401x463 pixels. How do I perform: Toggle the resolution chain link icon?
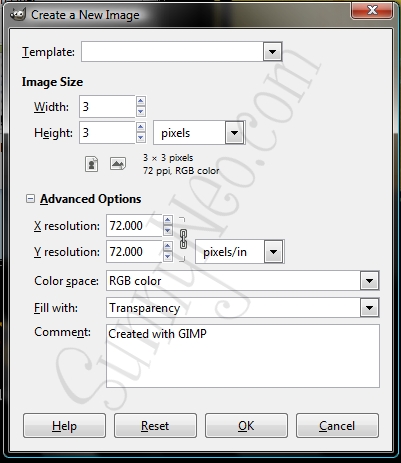[x=183, y=239]
